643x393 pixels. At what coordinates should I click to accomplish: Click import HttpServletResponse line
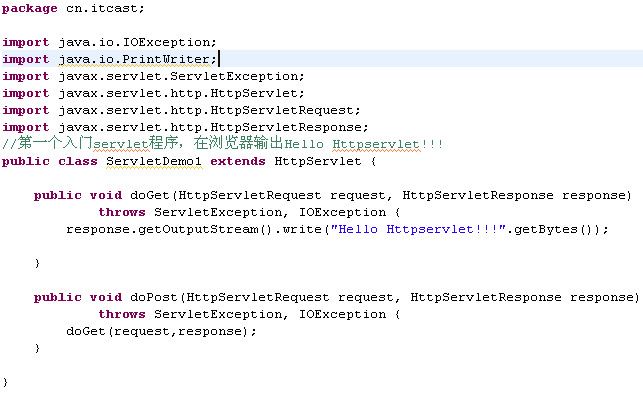pyautogui.click(x=185, y=128)
